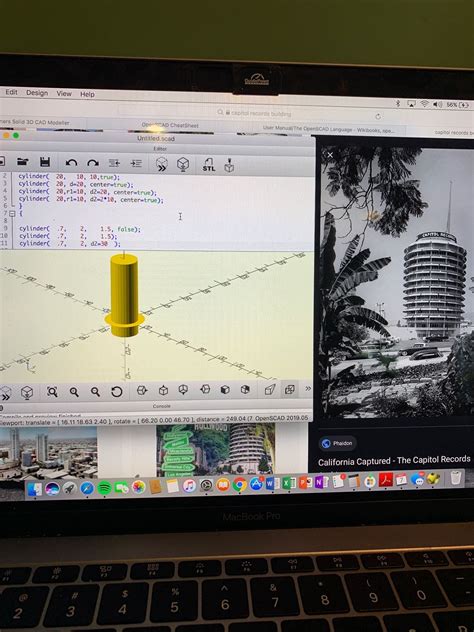
Task: Click View All in the viewer toolbar
Action: coord(52,391)
